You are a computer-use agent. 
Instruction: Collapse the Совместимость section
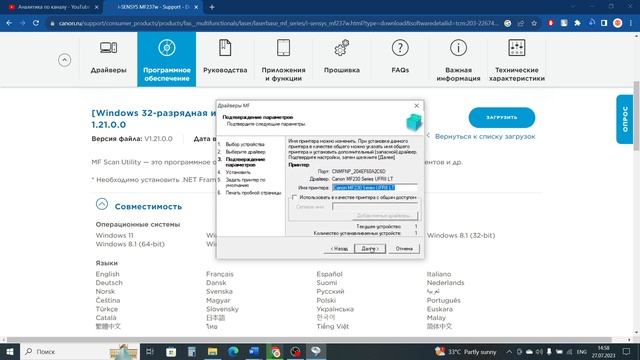coord(102,204)
